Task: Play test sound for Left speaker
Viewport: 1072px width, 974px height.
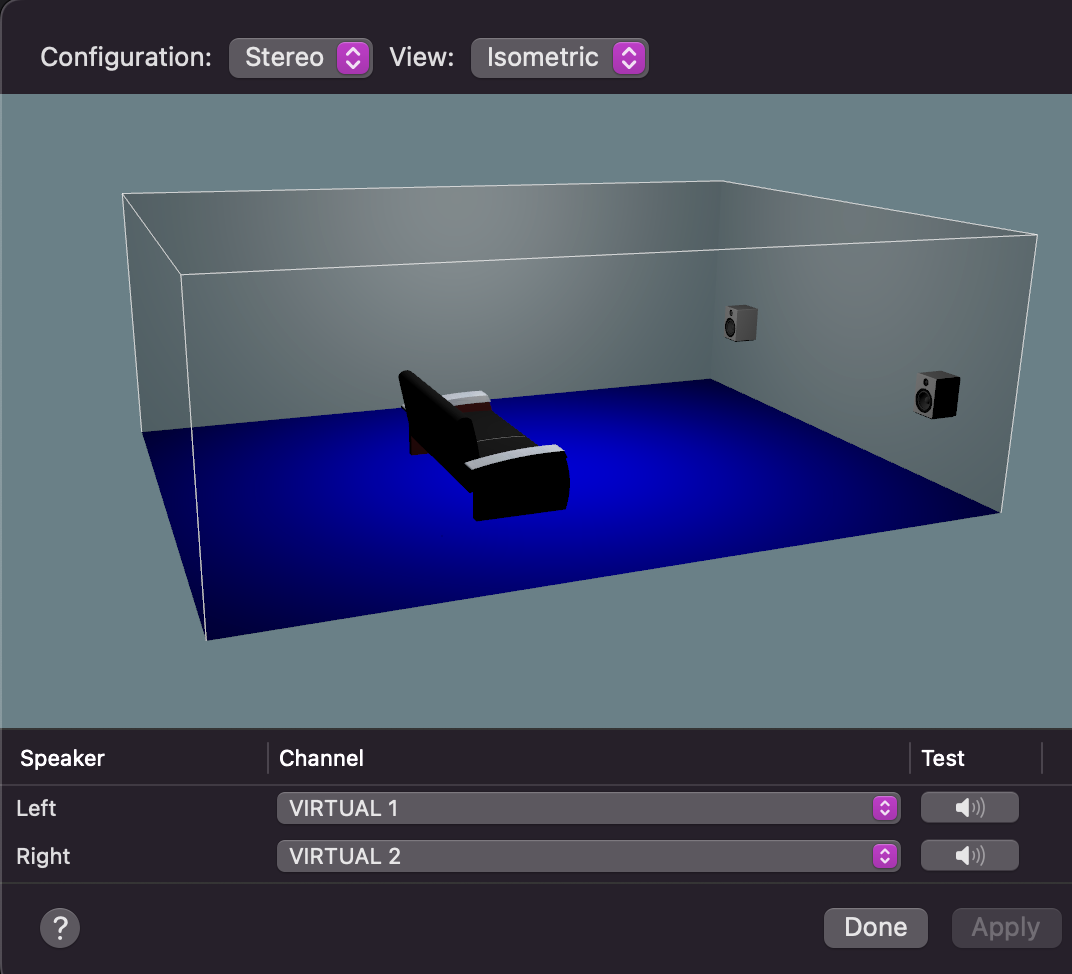Action: [x=969, y=808]
